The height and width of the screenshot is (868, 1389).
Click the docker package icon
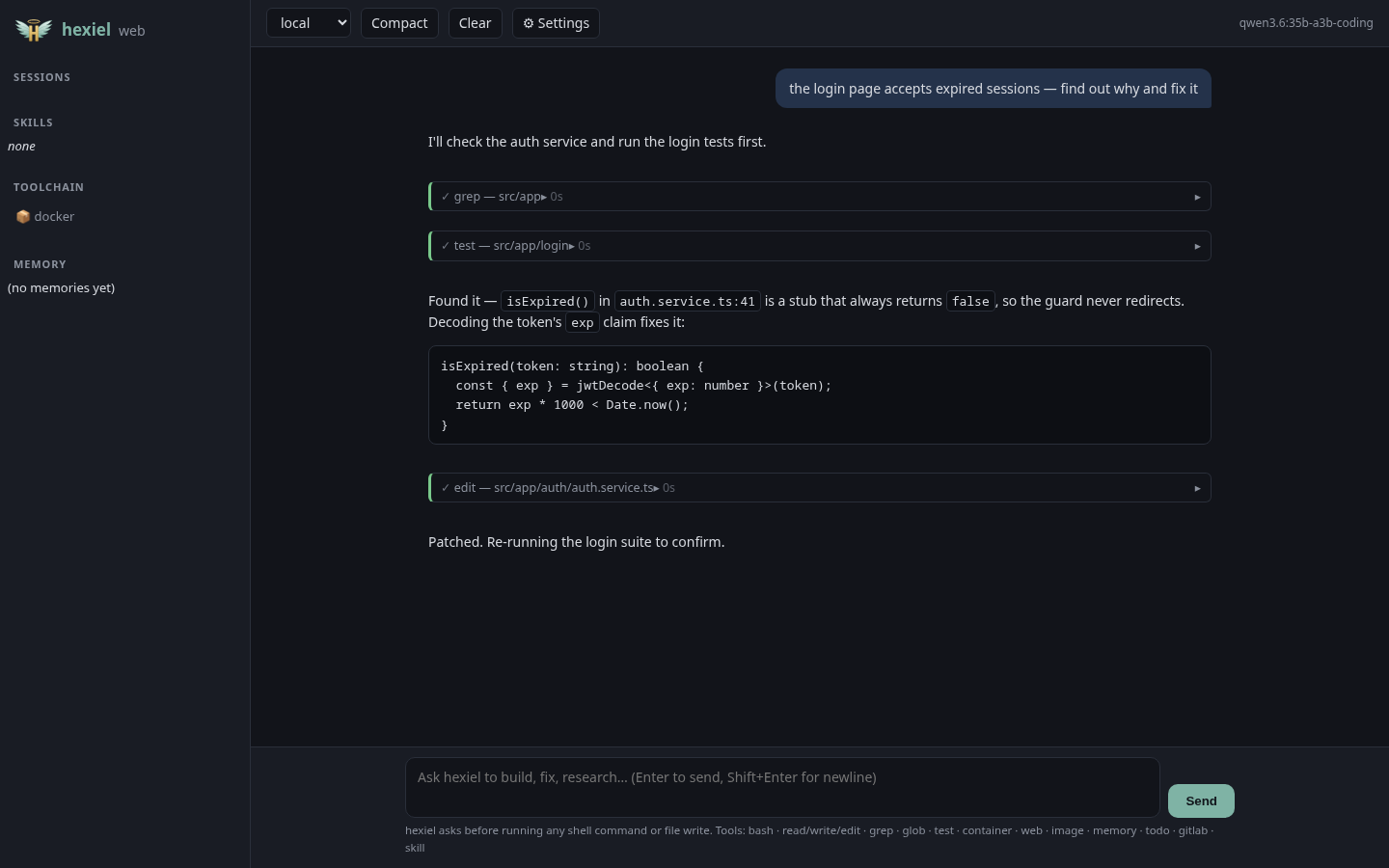[x=23, y=217]
